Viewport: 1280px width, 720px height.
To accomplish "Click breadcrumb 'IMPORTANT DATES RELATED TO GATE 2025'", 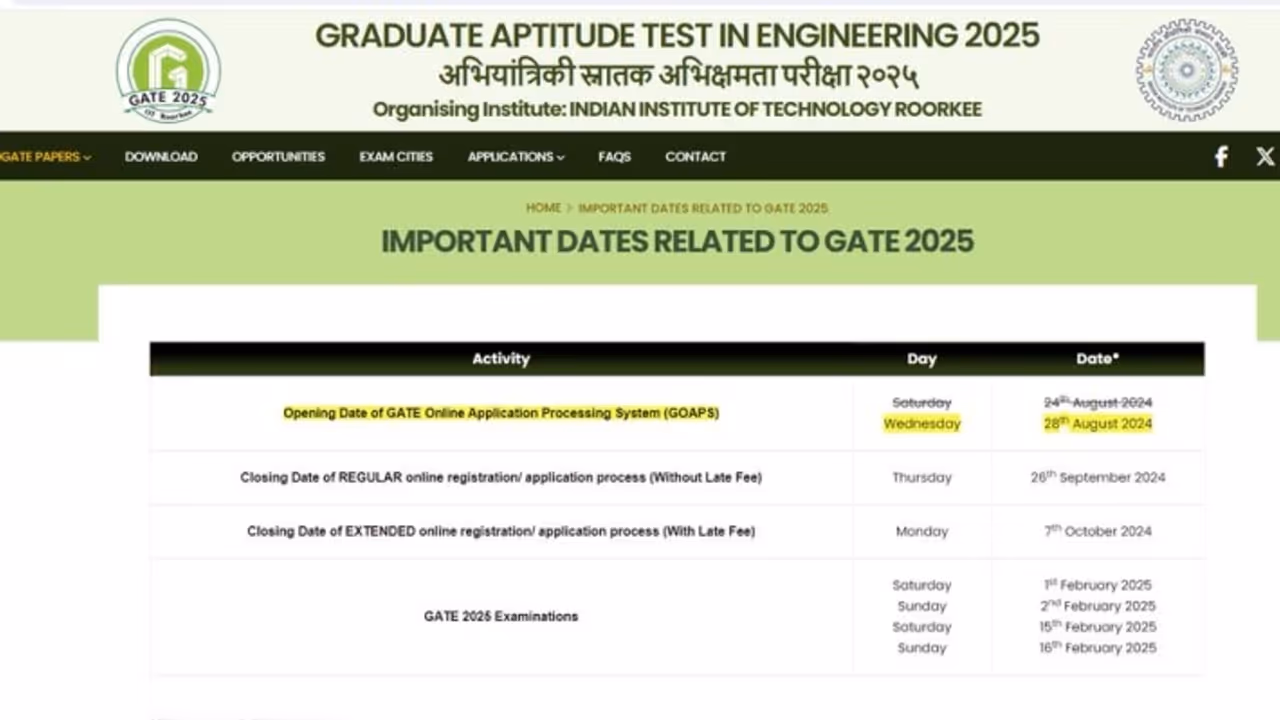I will (703, 208).
